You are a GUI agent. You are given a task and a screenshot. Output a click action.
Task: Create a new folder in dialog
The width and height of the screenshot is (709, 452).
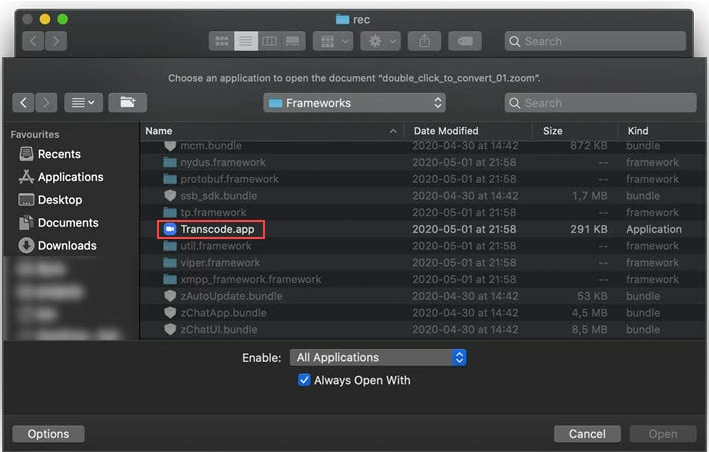point(128,103)
